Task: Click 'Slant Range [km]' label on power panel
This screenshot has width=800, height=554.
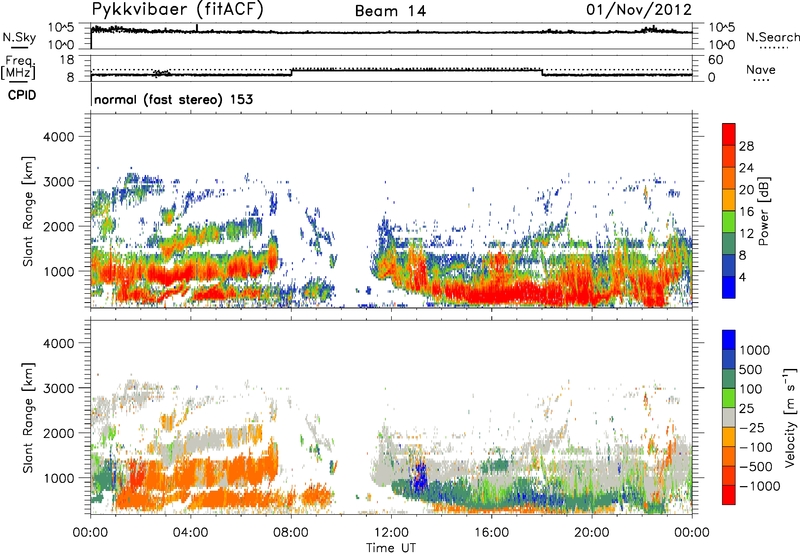Action: tap(28, 211)
